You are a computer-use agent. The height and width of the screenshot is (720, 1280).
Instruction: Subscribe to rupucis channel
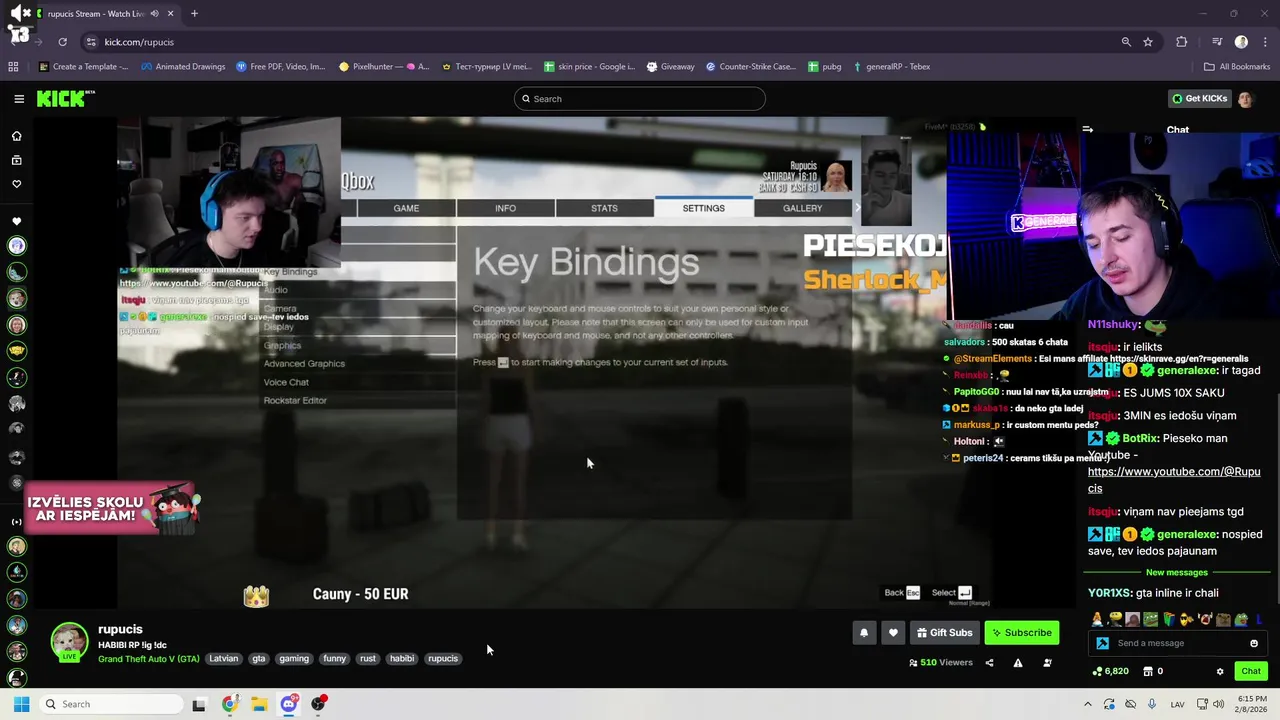tap(1021, 632)
